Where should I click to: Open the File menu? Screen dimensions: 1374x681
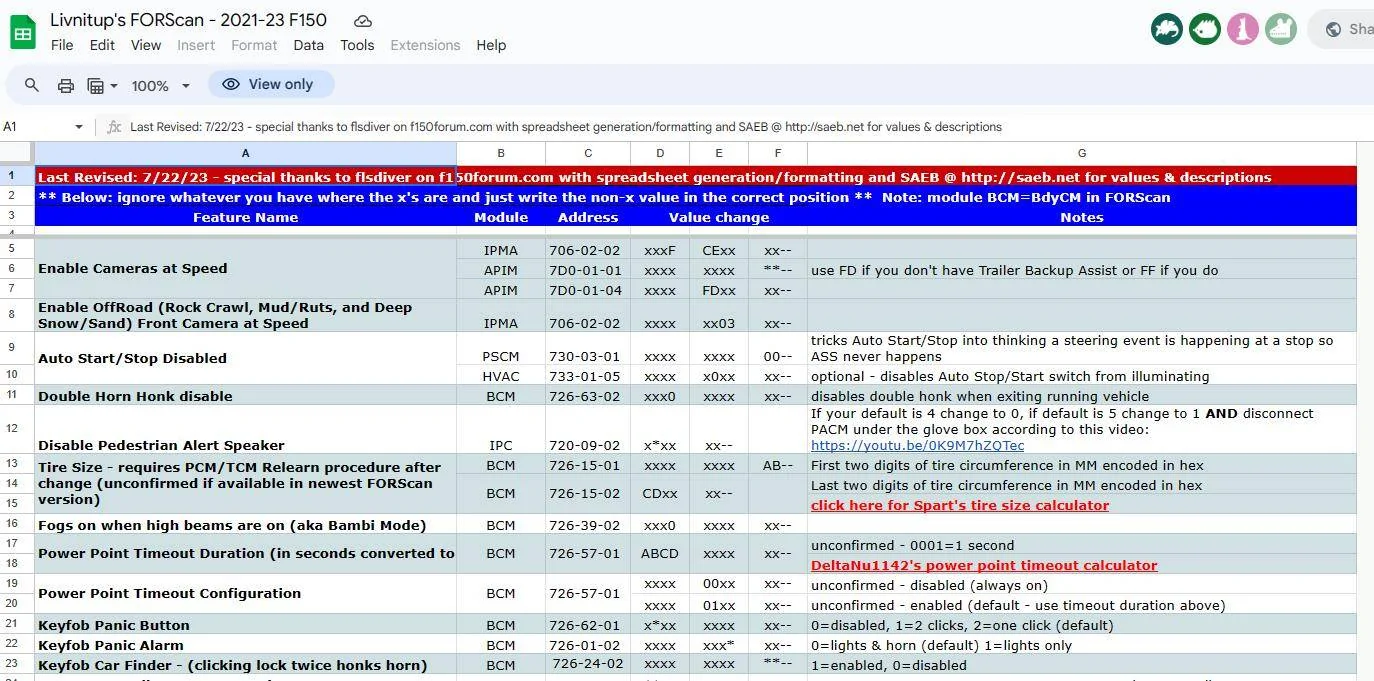pos(62,45)
